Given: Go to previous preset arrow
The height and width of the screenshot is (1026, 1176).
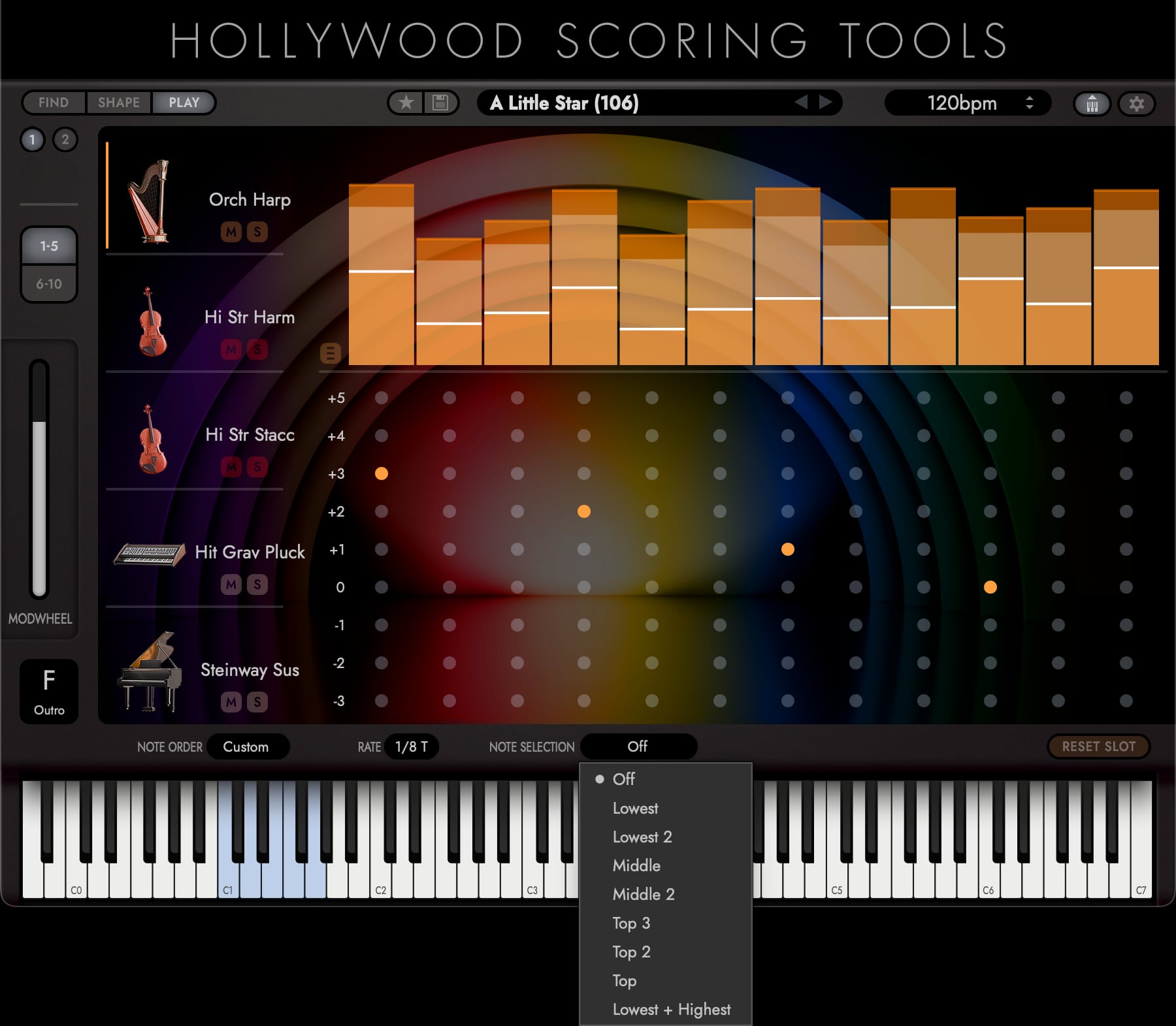Looking at the screenshot, I should [801, 102].
